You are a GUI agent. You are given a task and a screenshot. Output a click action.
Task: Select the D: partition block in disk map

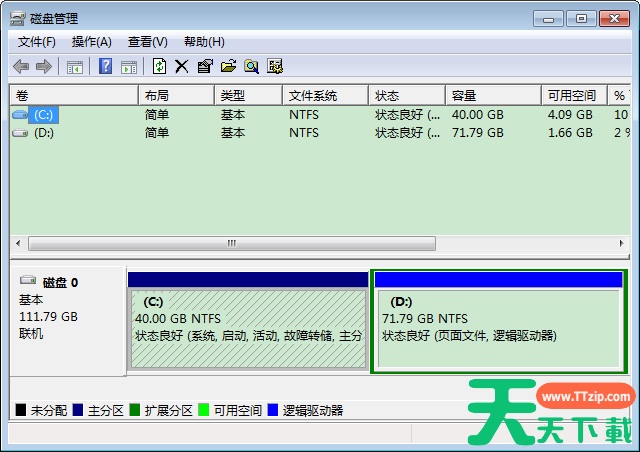coord(498,321)
